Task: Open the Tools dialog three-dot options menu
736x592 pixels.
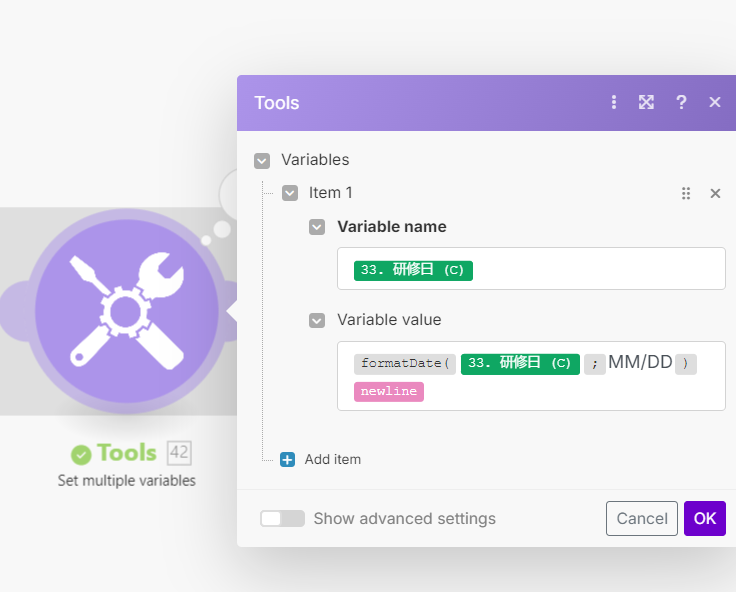Action: [613, 102]
